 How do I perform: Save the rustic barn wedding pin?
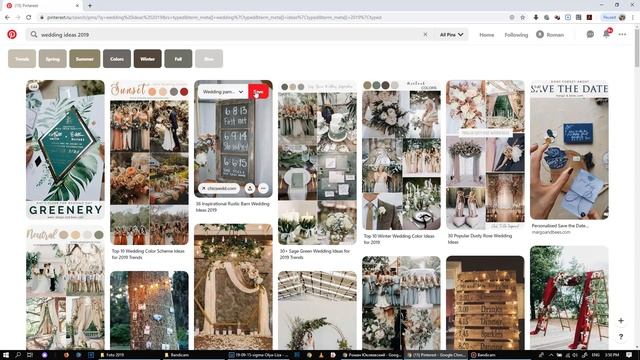258,92
